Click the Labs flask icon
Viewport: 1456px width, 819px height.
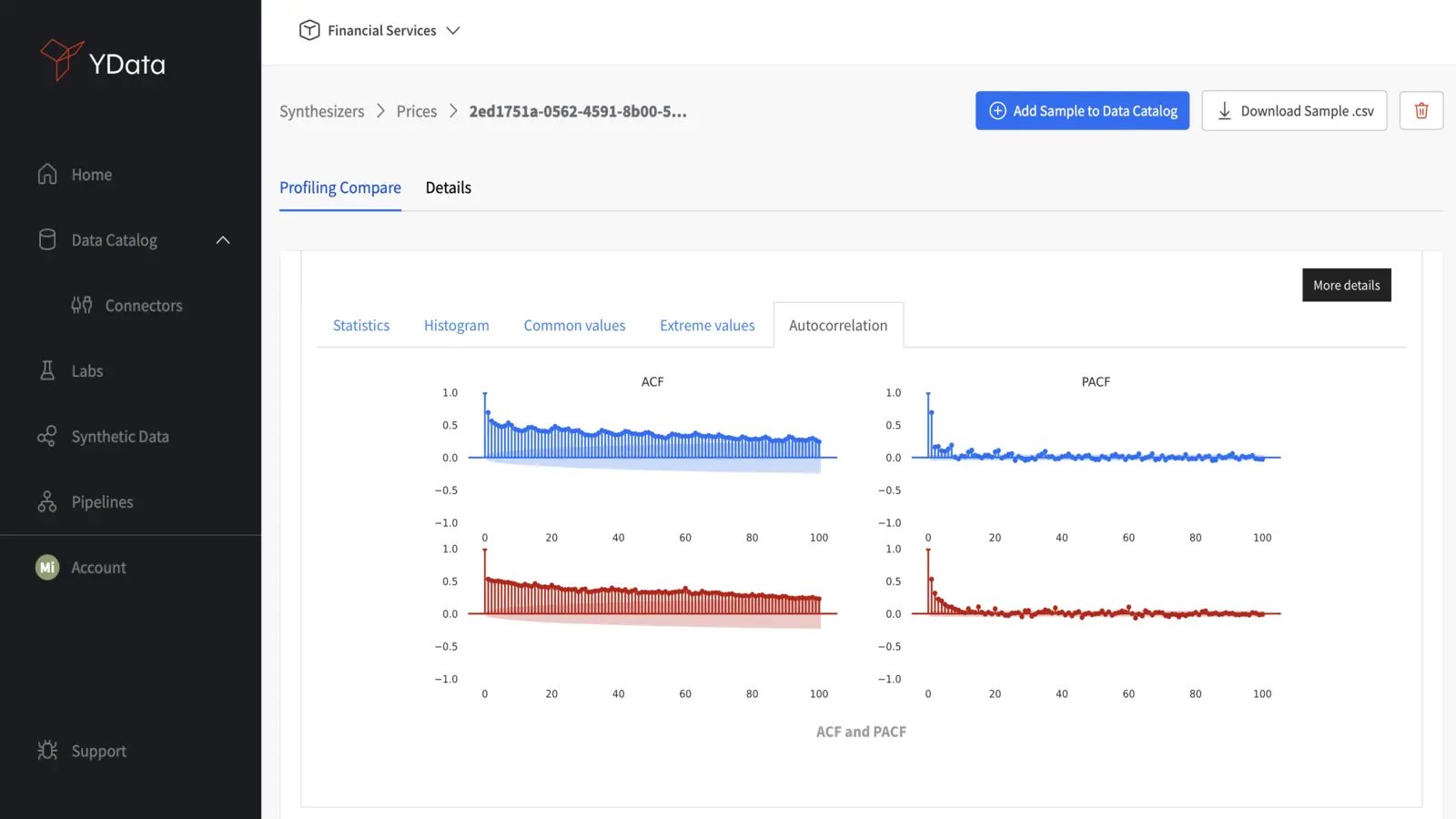pos(47,370)
